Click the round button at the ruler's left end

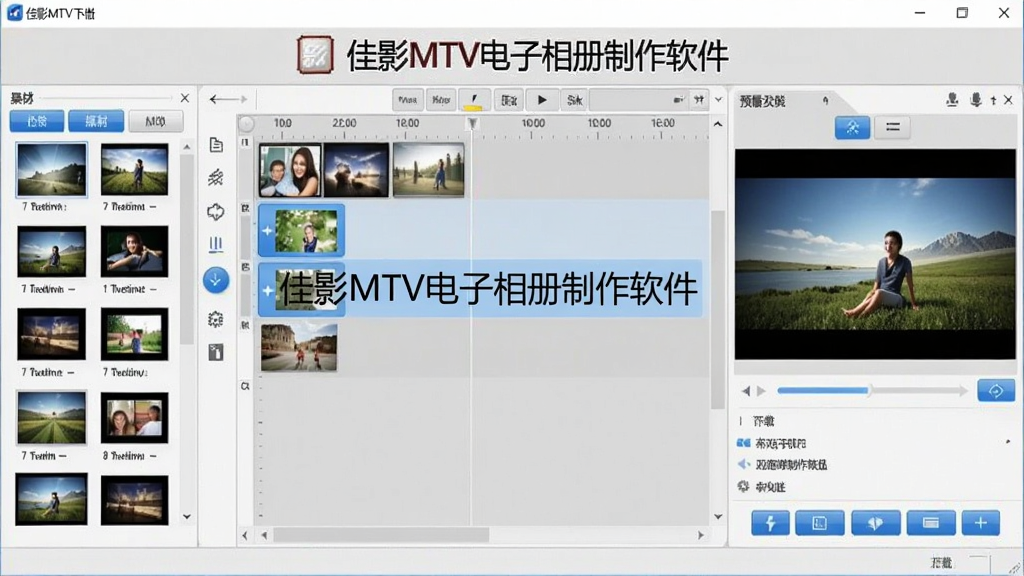tap(246, 123)
